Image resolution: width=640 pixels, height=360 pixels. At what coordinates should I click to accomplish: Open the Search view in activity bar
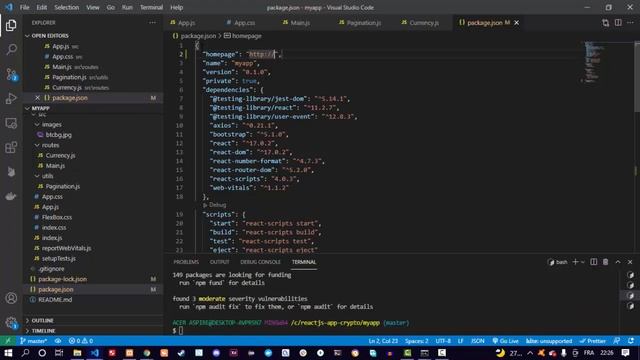(11, 49)
